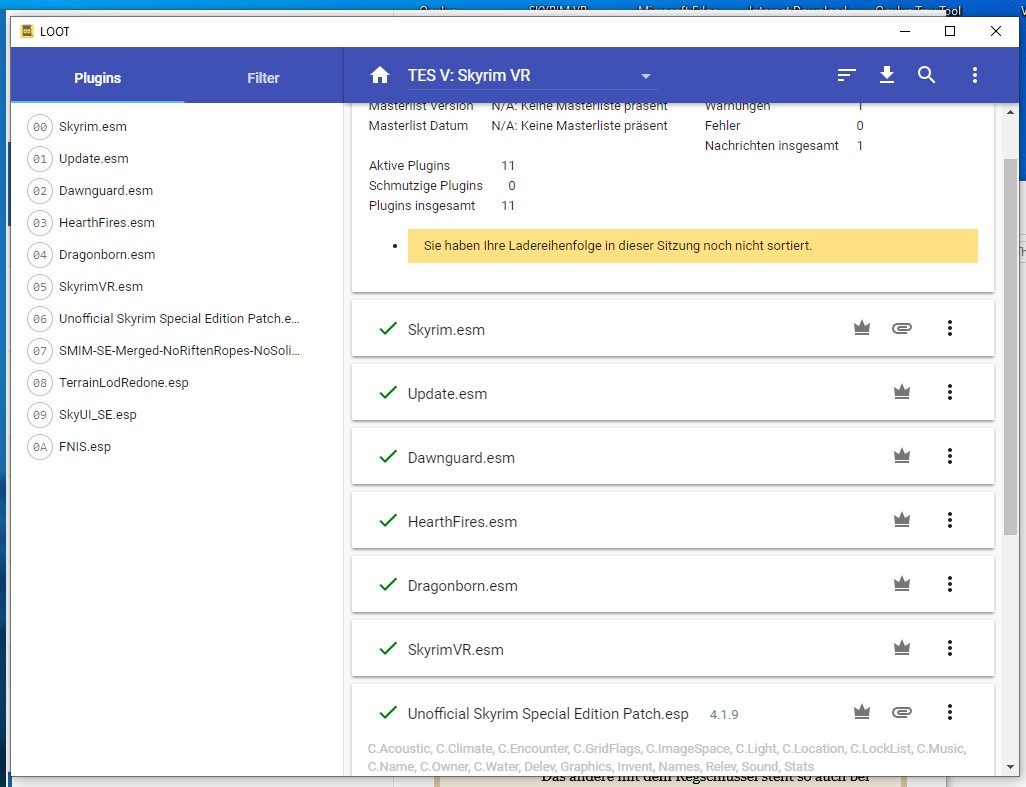Viewport: 1026px width, 787px height.
Task: Click the crown icon on the Skyrim.esm card
Action: tap(861, 329)
